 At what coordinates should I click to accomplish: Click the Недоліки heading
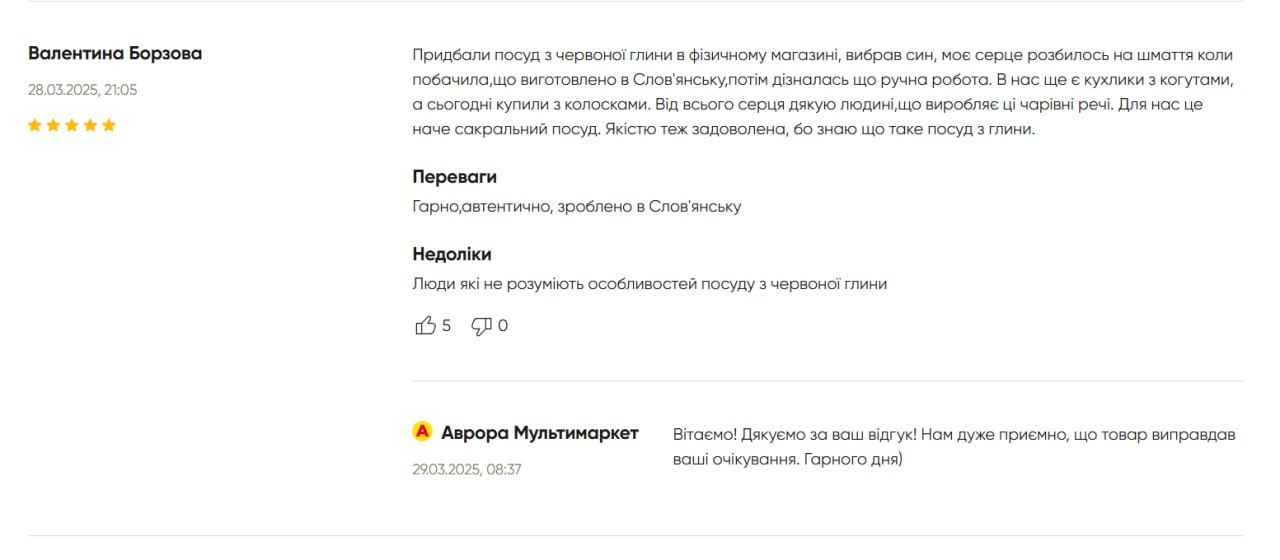tap(452, 254)
